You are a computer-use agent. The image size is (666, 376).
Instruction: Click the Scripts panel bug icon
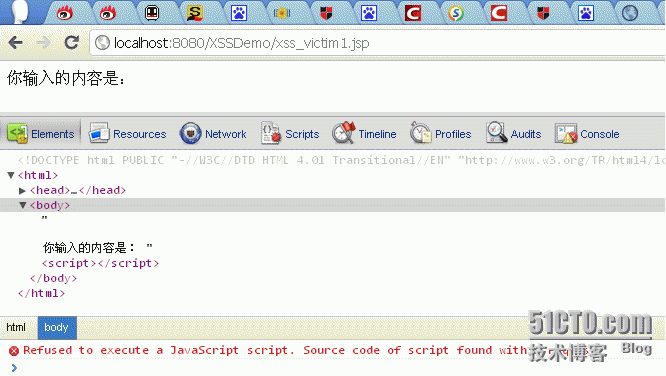[271, 134]
